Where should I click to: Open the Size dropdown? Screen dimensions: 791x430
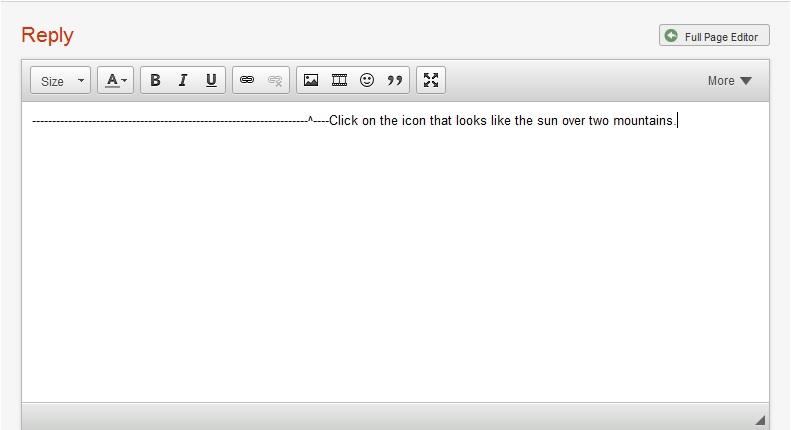click(60, 81)
